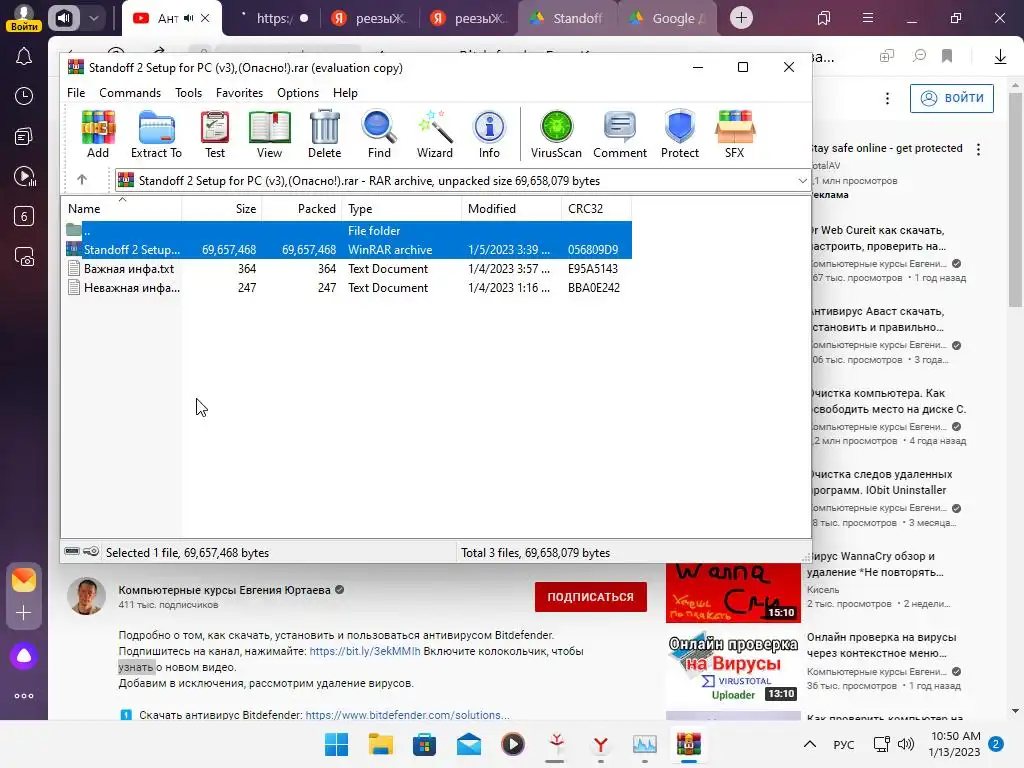1024x768 pixels.
Task: Open File Explorer from taskbar
Action: pyautogui.click(x=380, y=744)
